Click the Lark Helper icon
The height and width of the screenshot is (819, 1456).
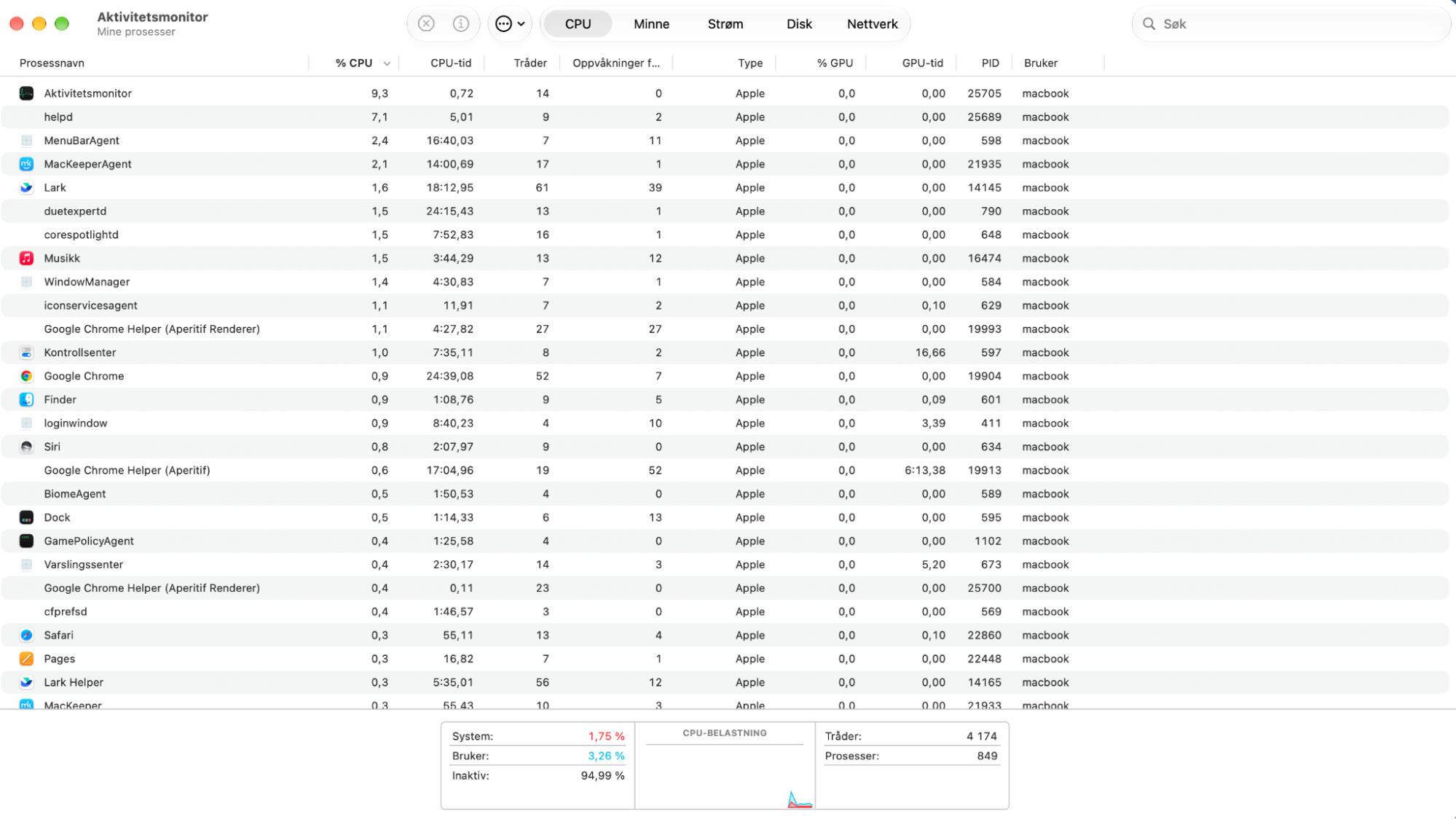[x=26, y=682]
